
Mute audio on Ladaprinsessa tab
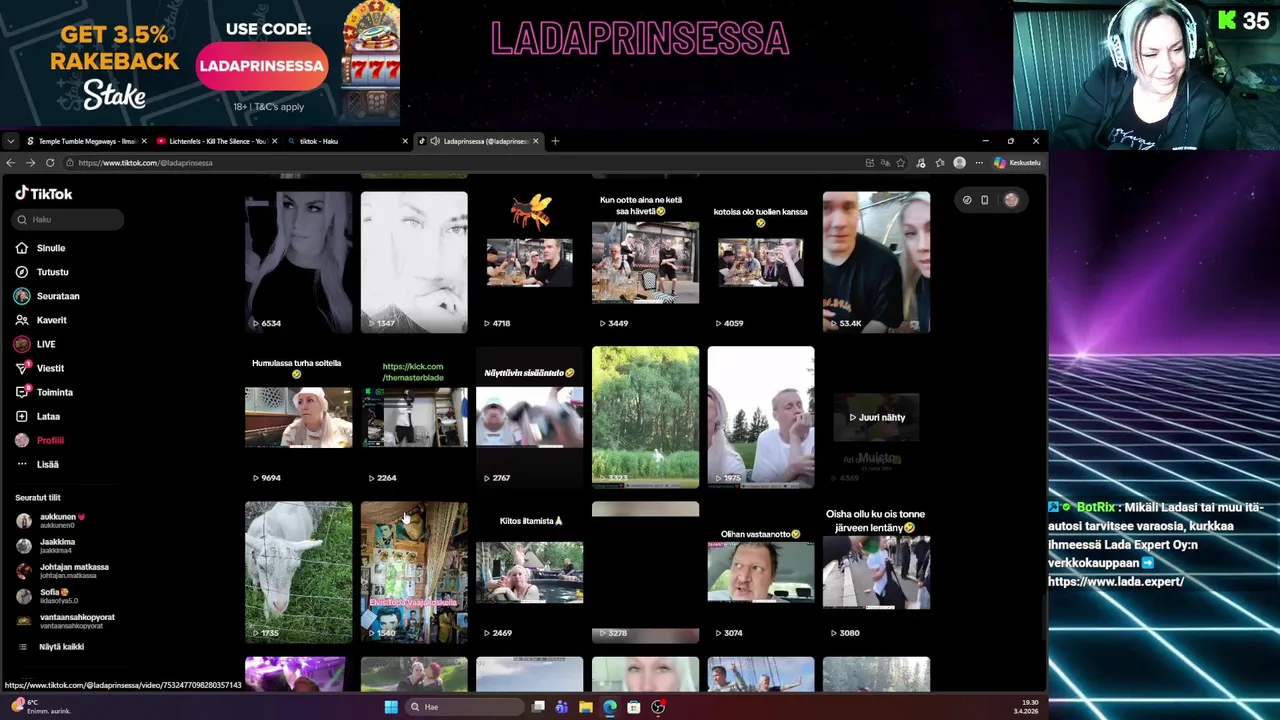pos(435,141)
